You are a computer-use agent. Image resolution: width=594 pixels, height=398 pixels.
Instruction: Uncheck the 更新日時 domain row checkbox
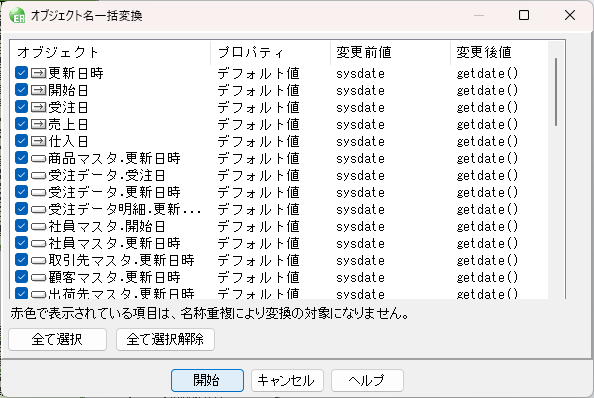coord(22,73)
